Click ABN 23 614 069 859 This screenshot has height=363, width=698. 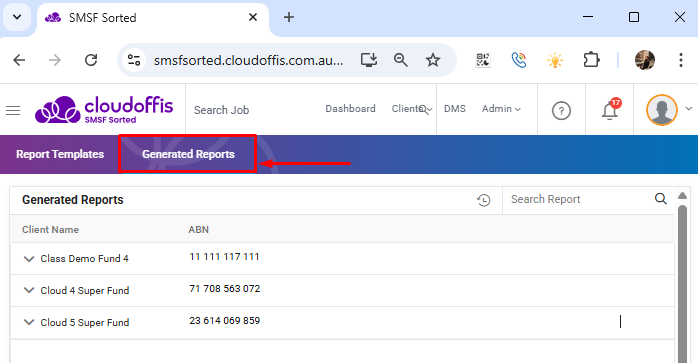tap(225, 321)
